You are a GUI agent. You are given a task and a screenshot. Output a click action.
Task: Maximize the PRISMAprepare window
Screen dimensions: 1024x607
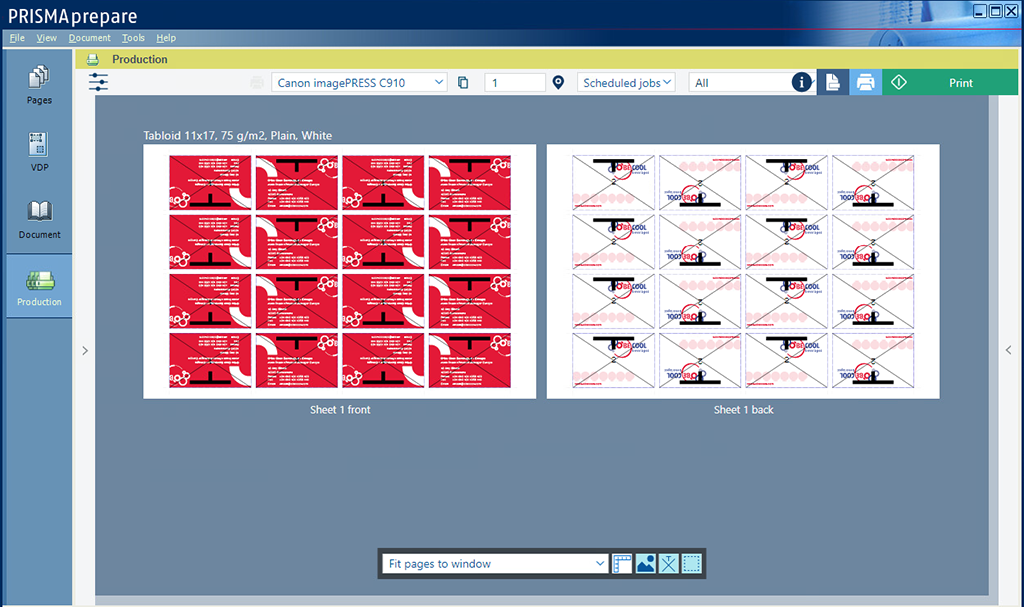coord(995,11)
